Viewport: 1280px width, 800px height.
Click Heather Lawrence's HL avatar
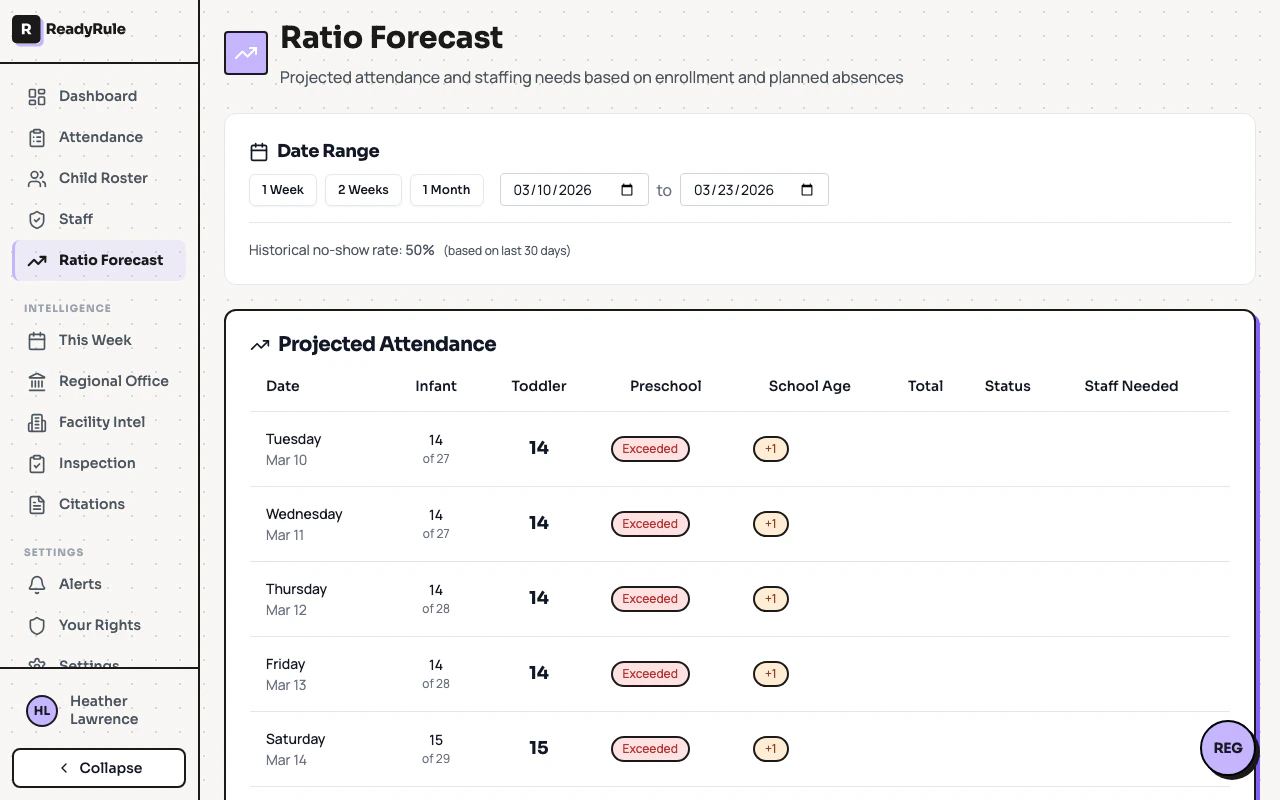click(41, 710)
